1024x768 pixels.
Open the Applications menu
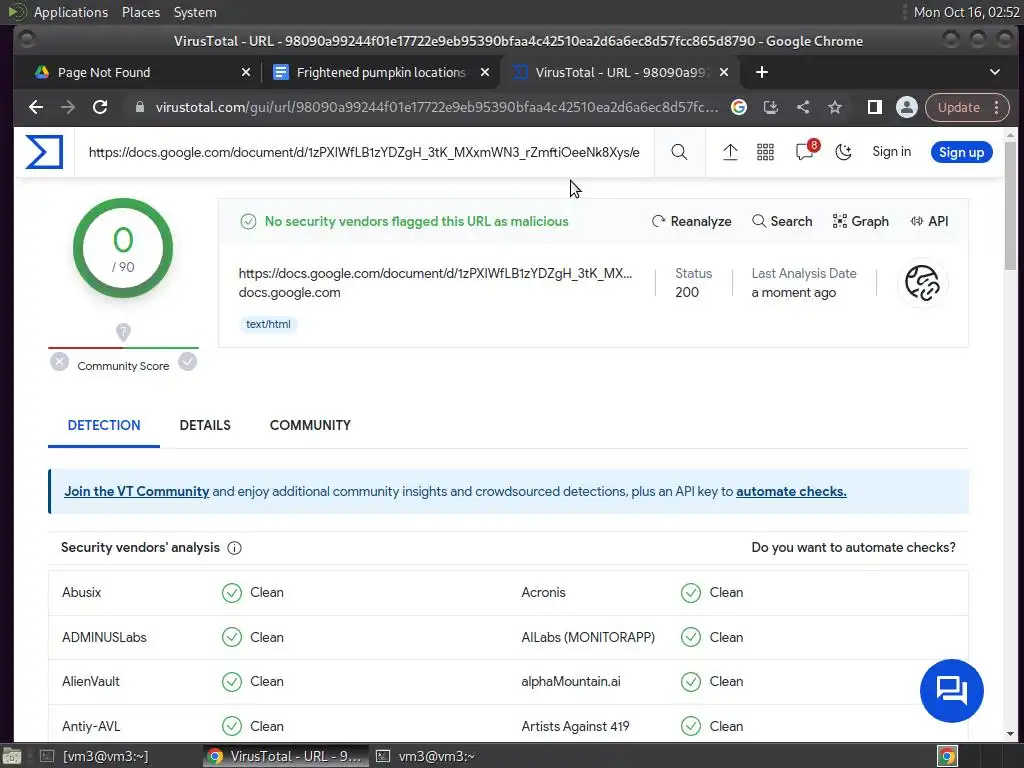point(71,12)
